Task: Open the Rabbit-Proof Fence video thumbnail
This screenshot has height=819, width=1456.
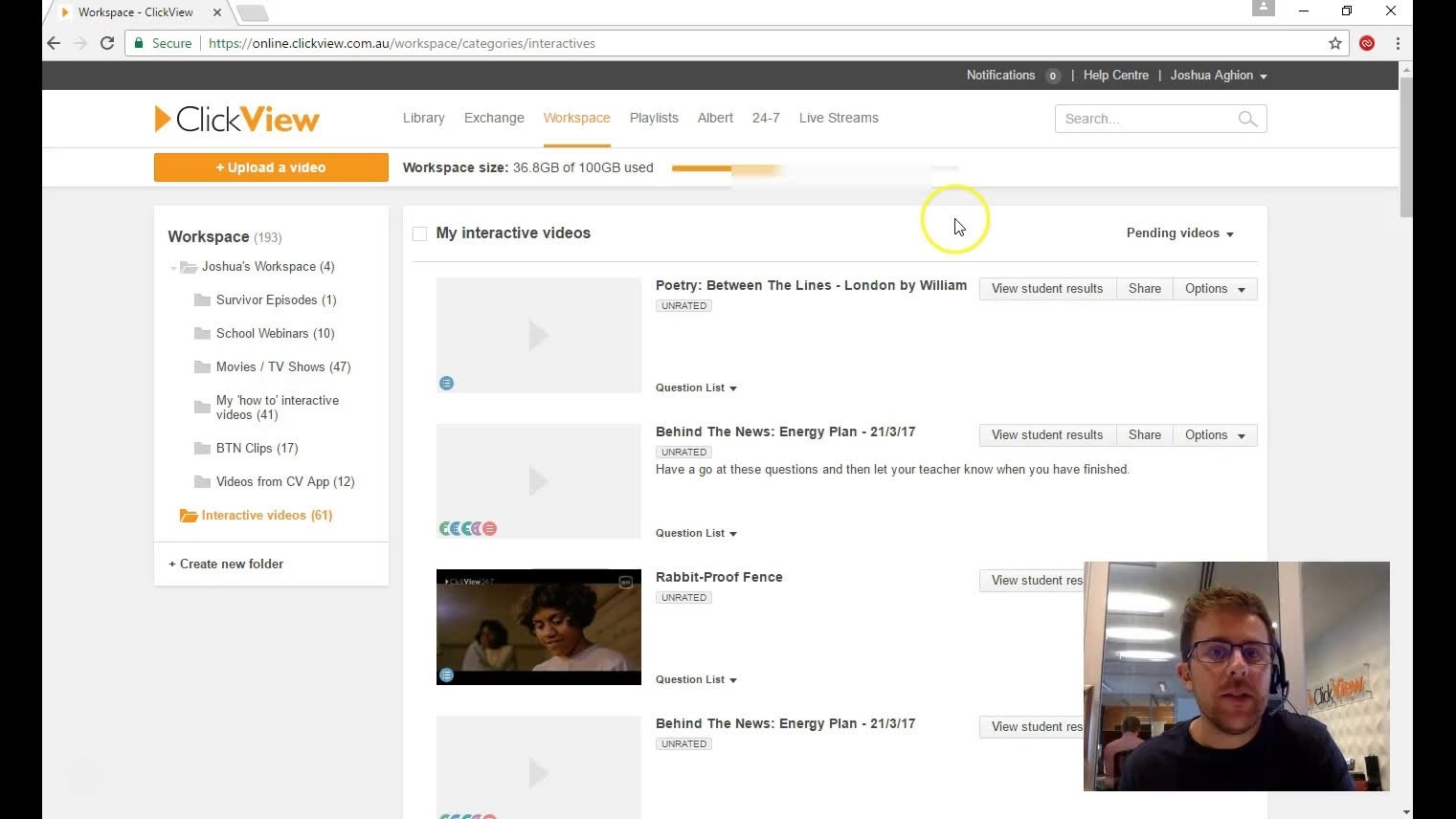Action: (539, 627)
